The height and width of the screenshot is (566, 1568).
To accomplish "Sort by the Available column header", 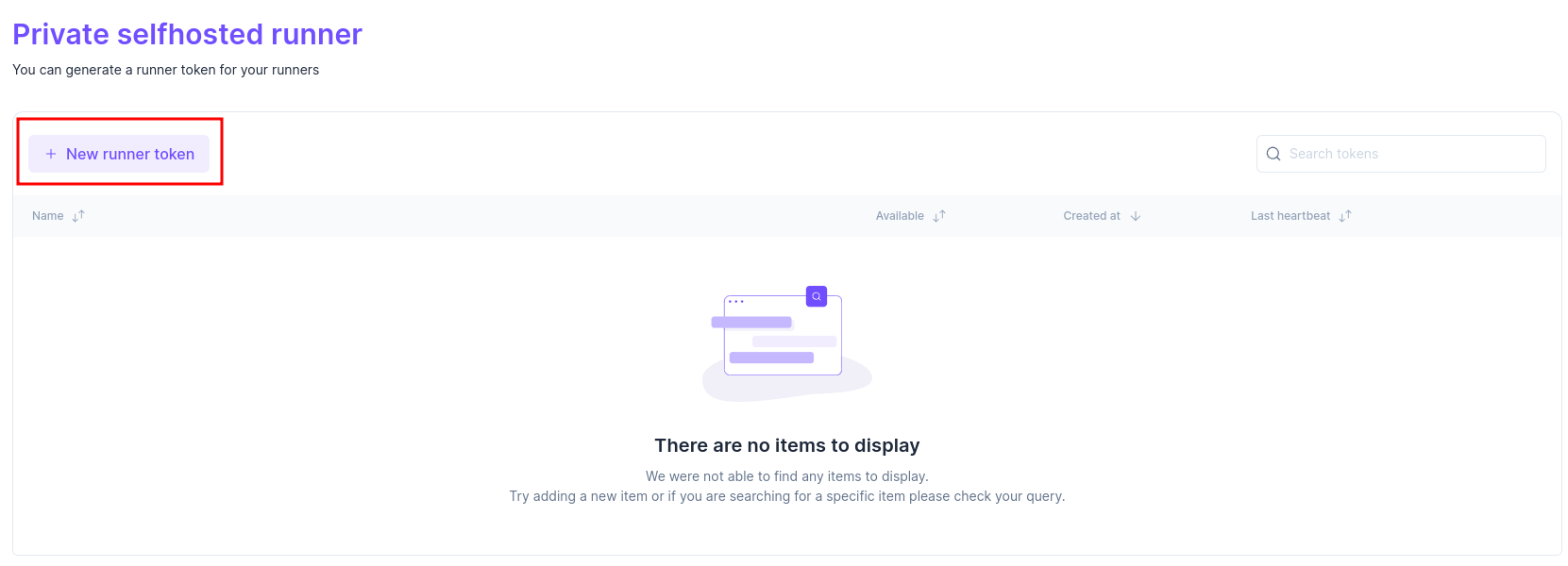I will [900, 216].
